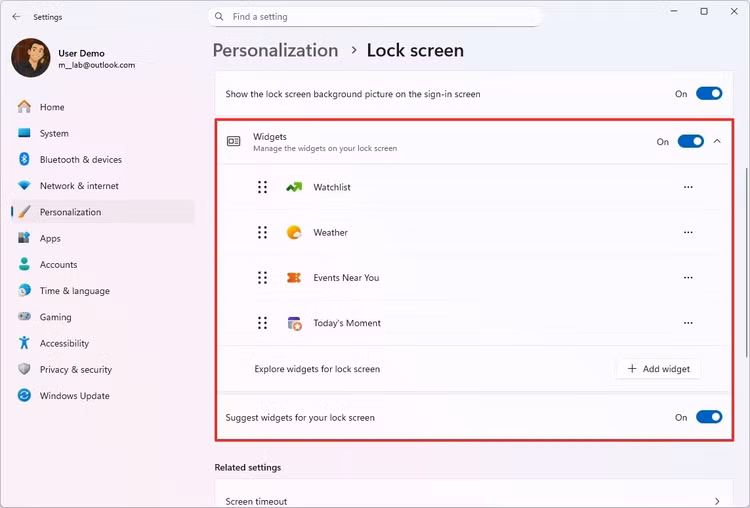Viewport: 750px width, 508px height.
Task: Open more options for Weather widget
Action: point(688,232)
